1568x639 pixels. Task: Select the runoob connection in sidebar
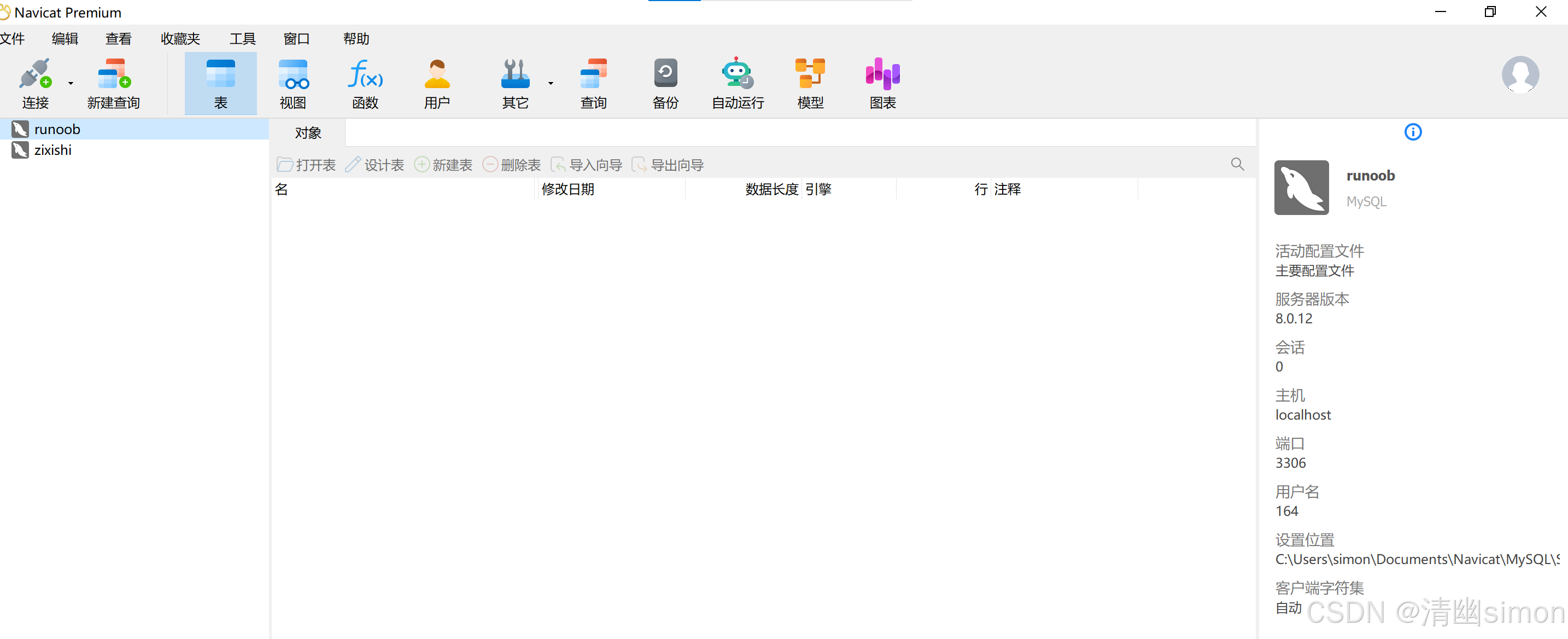pos(134,129)
